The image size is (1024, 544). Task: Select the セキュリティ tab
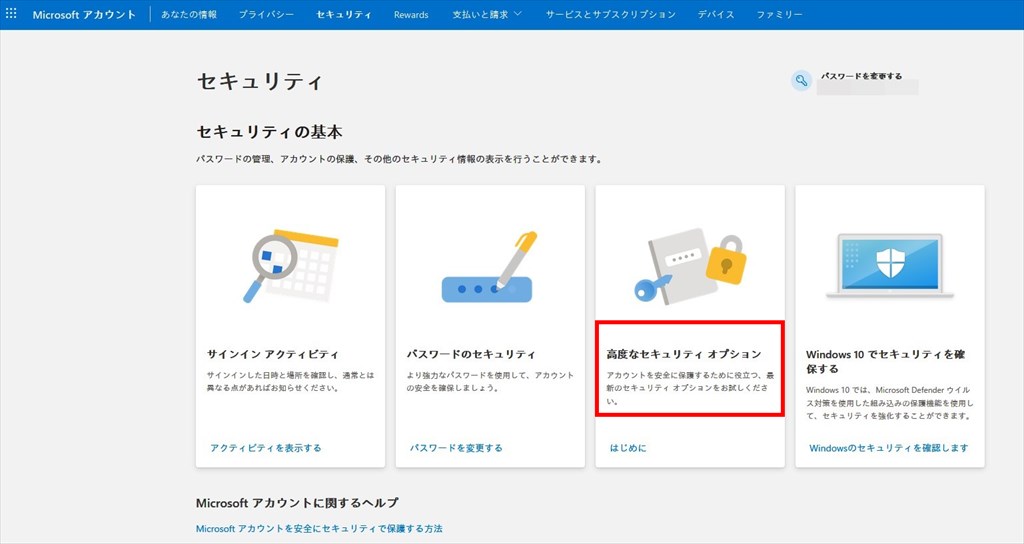point(344,15)
